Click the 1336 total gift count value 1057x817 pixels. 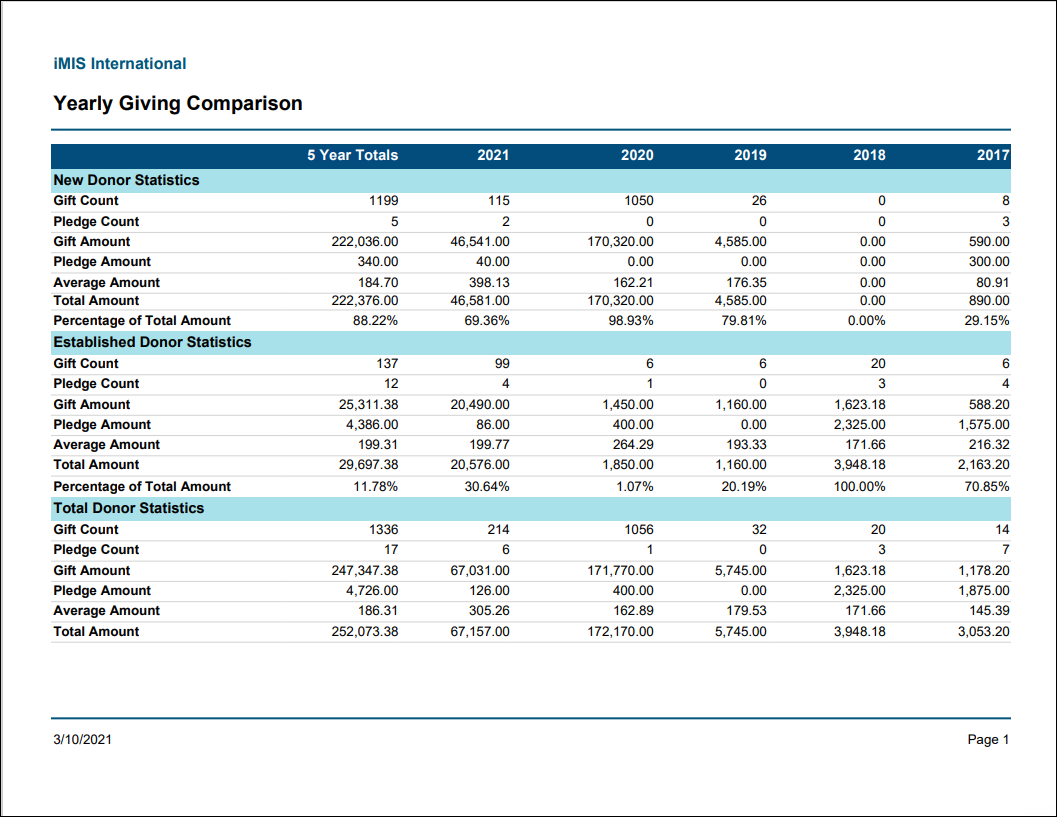[384, 529]
